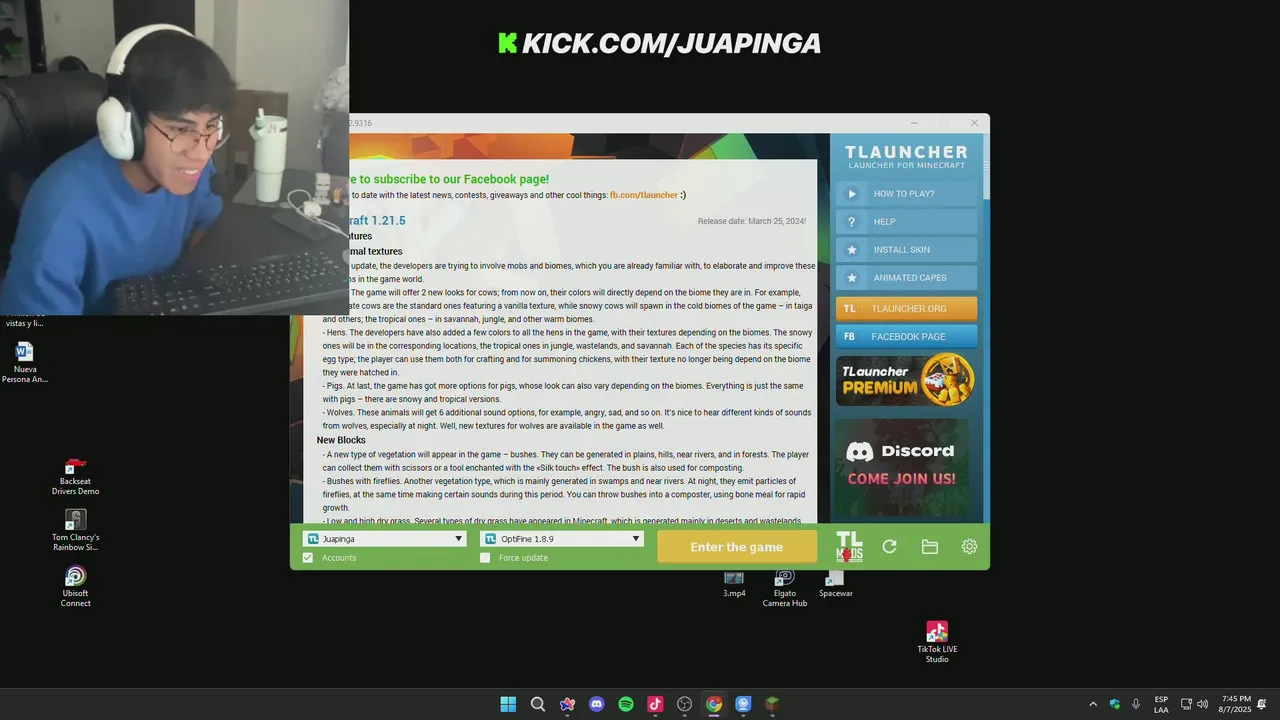Open Tom Clancy's Rainbow Six desktop shortcut
The height and width of the screenshot is (720, 1280).
point(75,530)
